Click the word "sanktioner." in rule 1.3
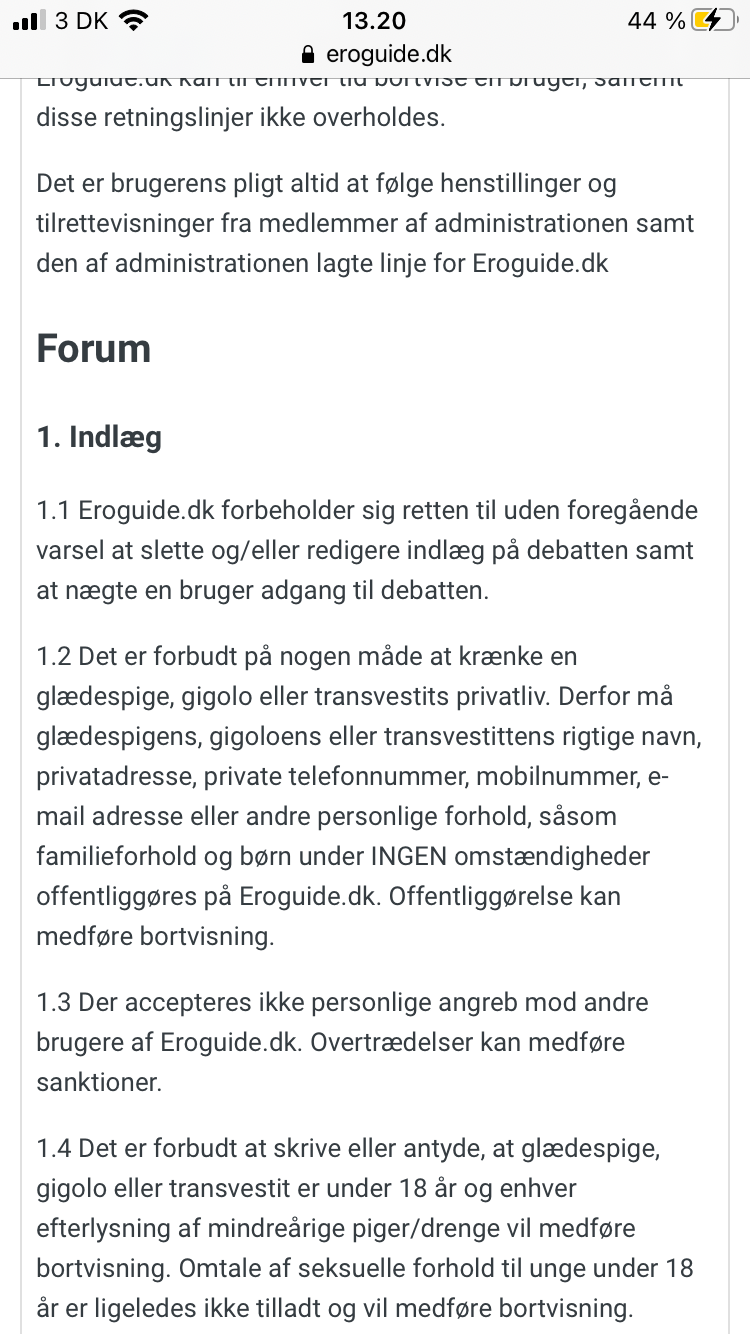The width and height of the screenshot is (750, 1334). (99, 1082)
